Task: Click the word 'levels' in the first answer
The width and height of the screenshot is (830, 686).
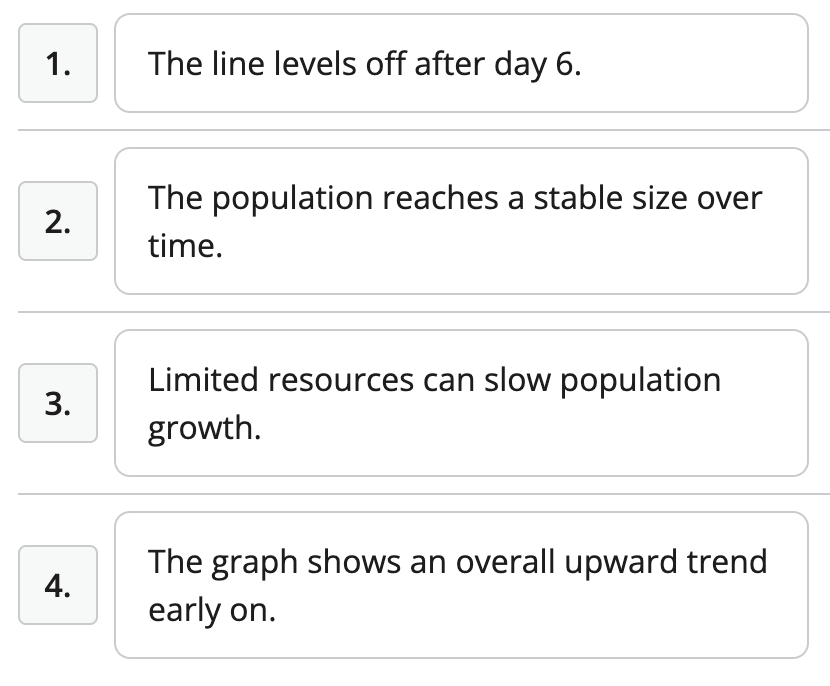Action: 315,64
